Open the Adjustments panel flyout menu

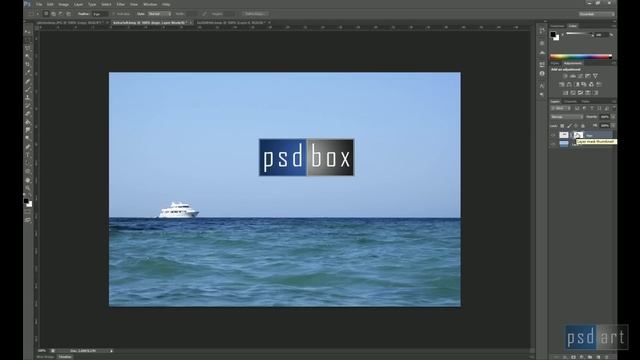pos(613,63)
